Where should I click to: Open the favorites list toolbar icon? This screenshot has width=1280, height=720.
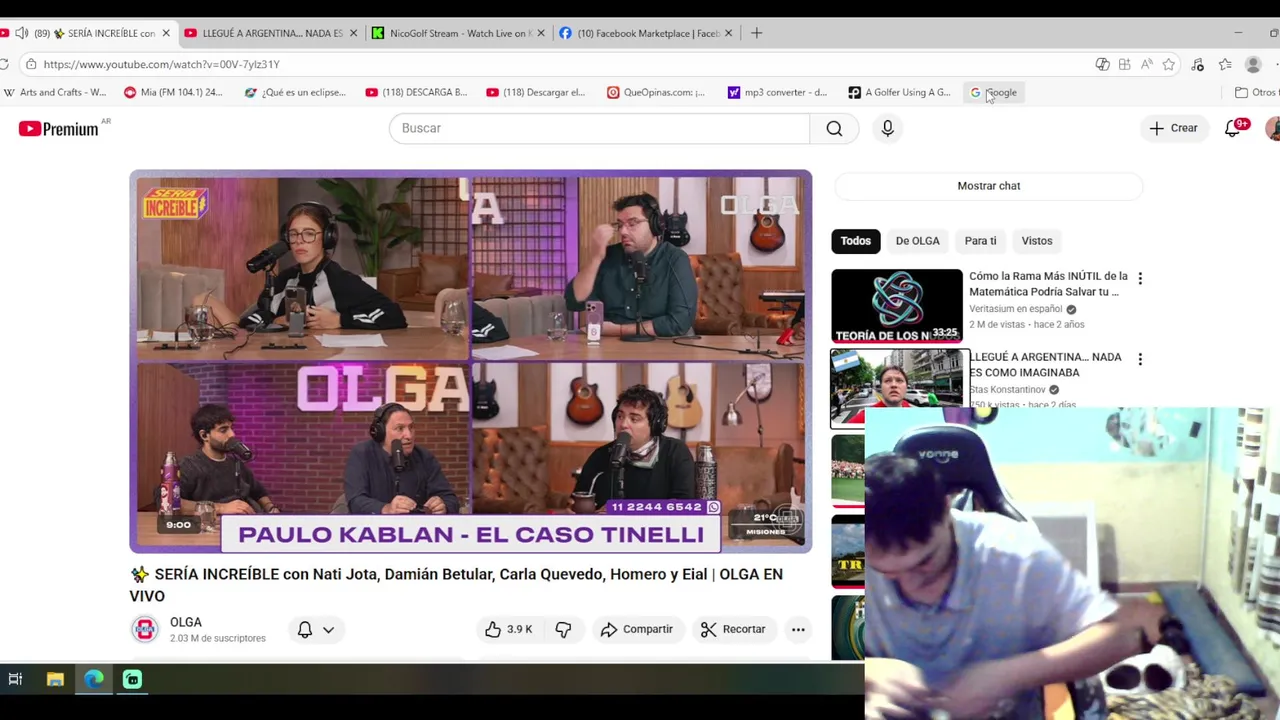(x=1225, y=64)
